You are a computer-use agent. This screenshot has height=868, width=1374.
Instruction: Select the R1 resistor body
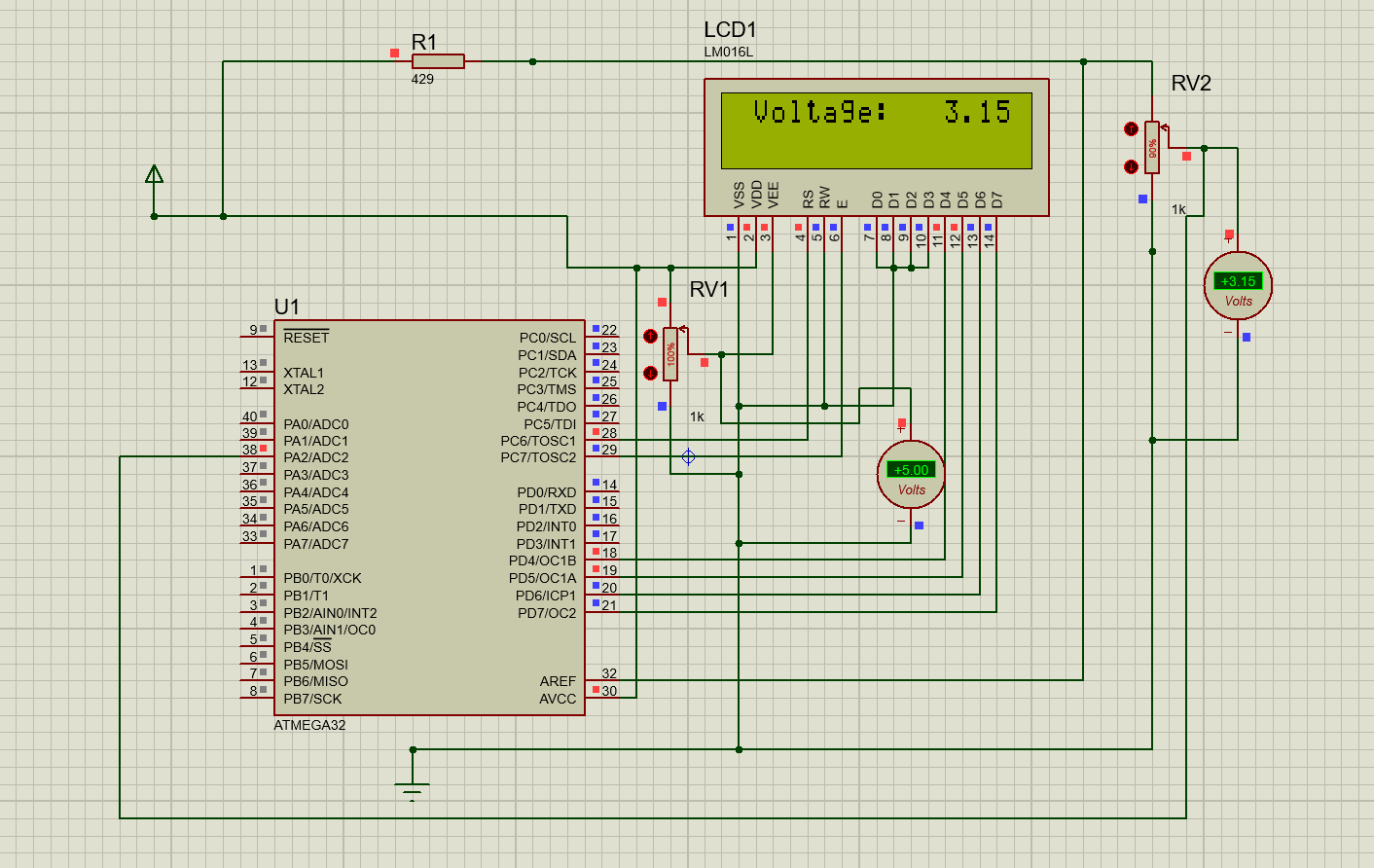click(438, 61)
